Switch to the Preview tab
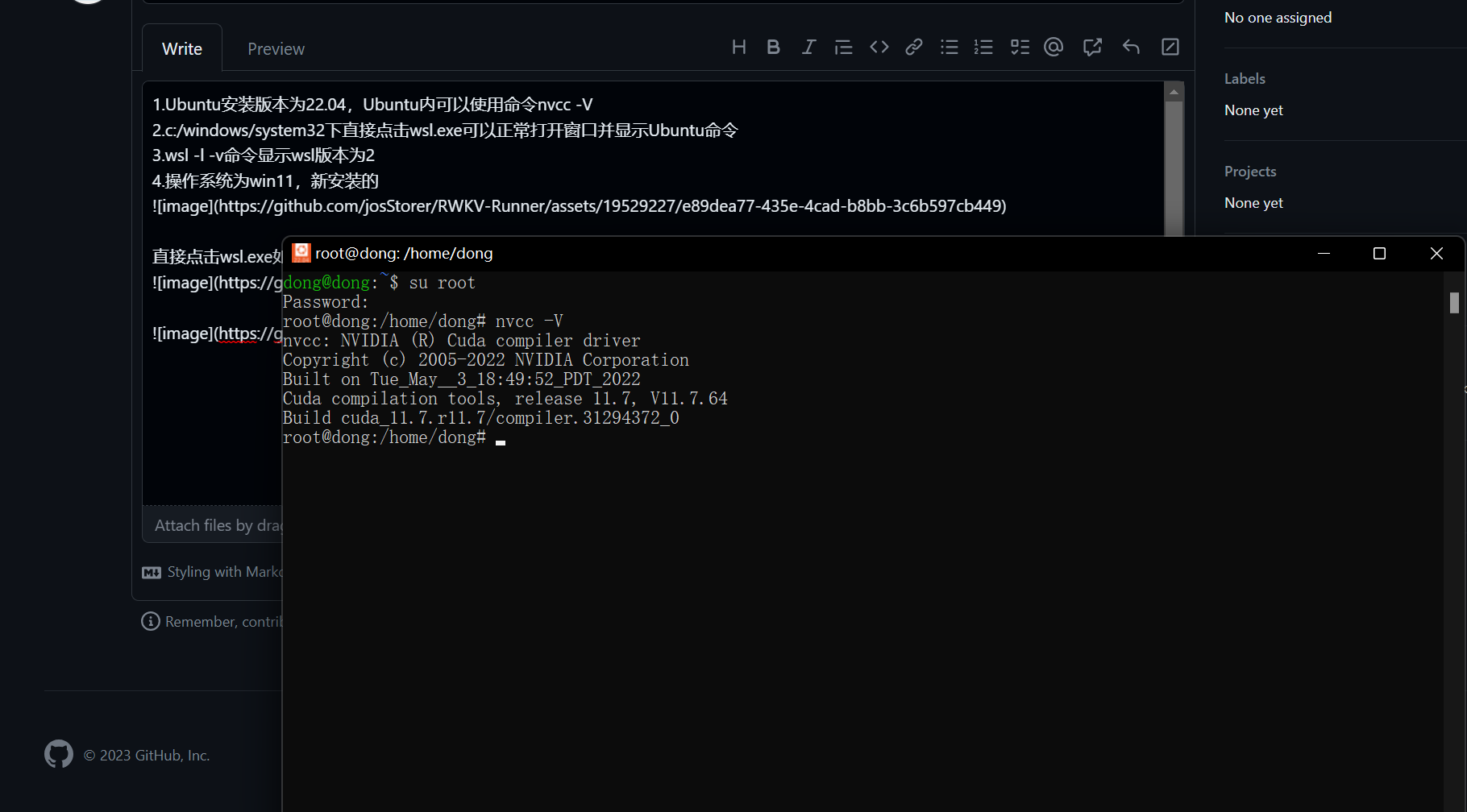 (276, 48)
